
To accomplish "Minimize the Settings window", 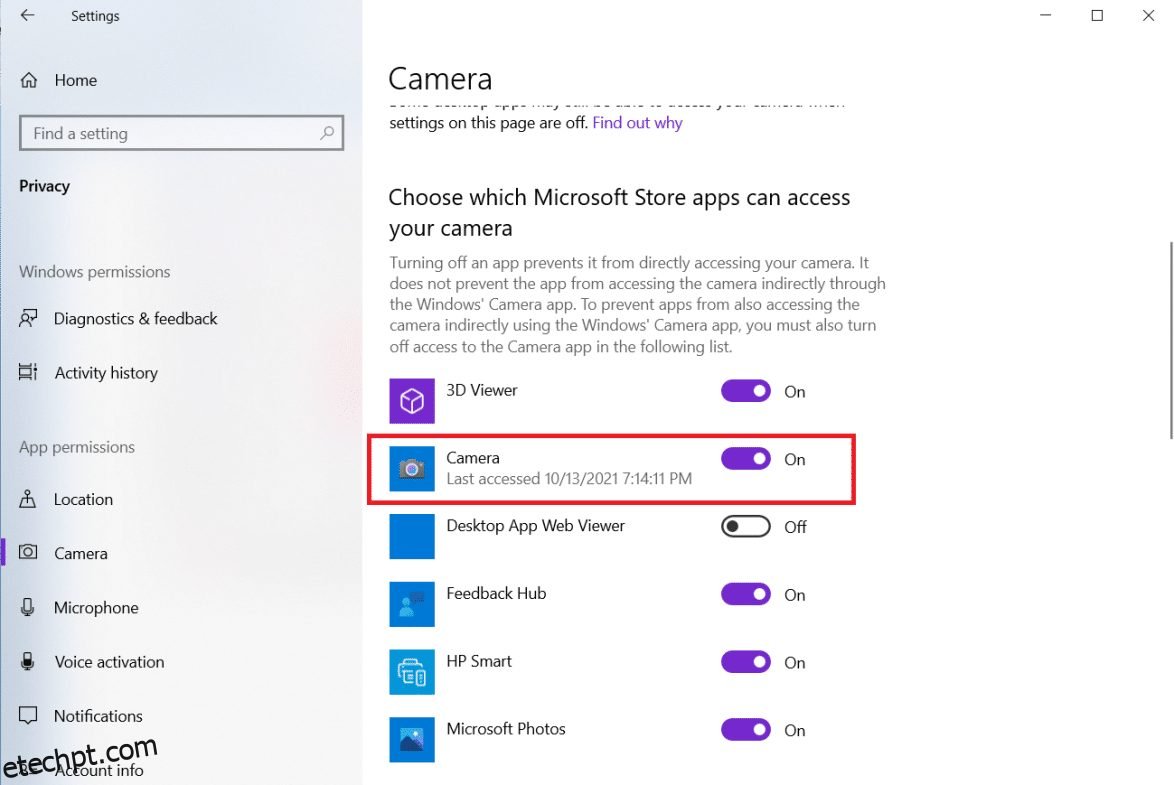I will point(1045,15).
